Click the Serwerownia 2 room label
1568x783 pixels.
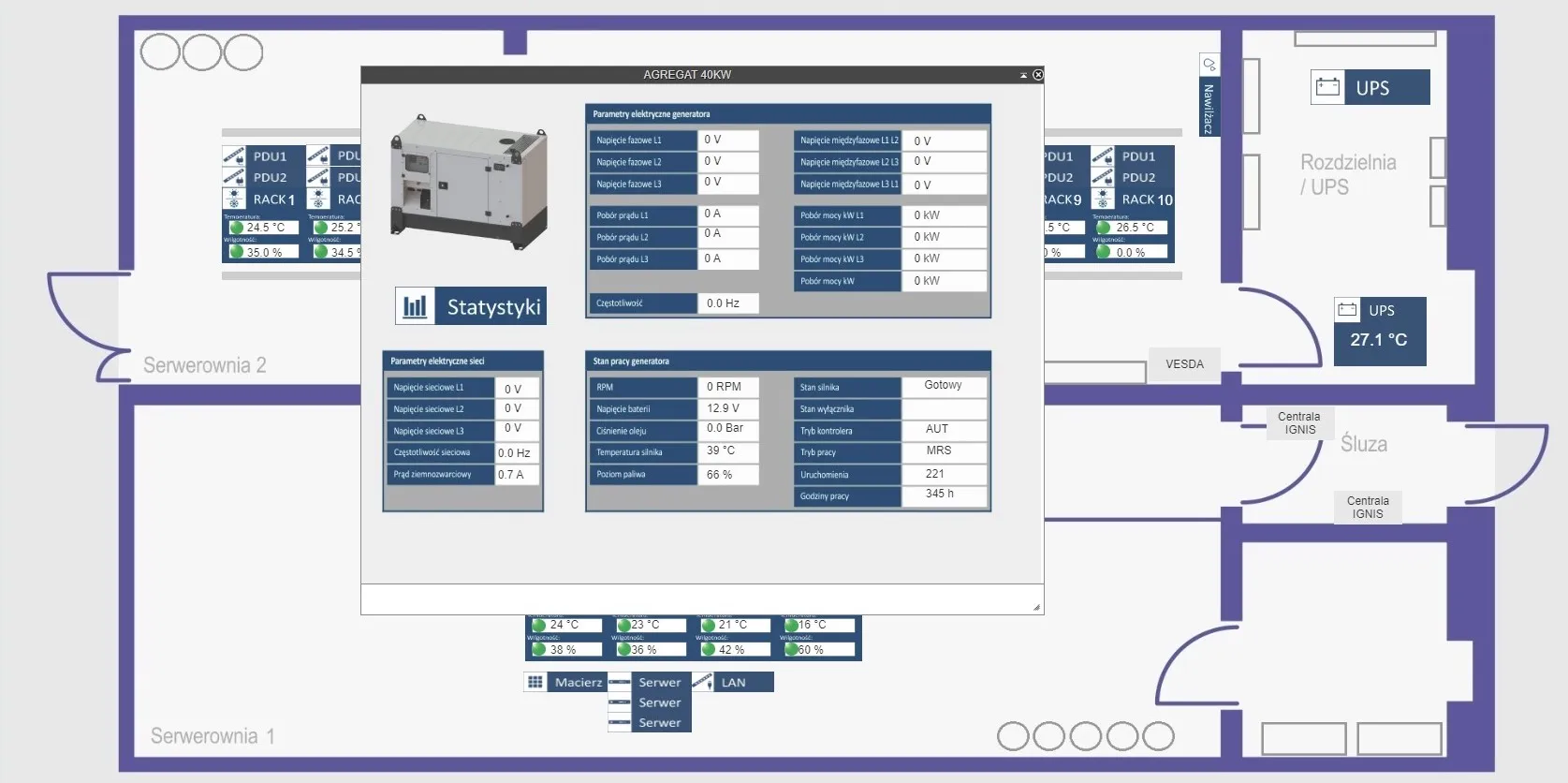[x=204, y=365]
